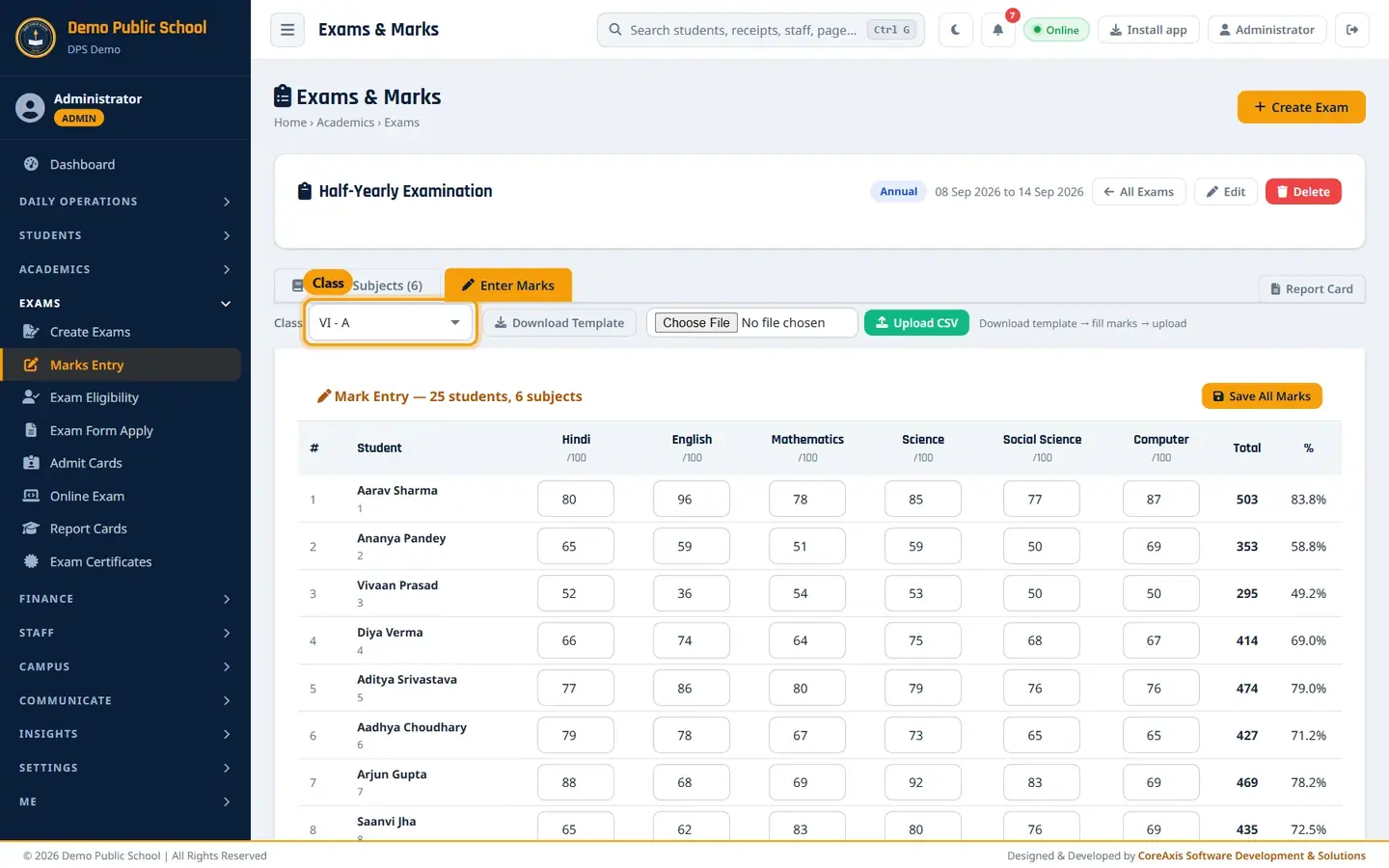Image resolution: width=1389 pixels, height=868 pixels.
Task: Open notifications bell icon
Action: [x=998, y=30]
